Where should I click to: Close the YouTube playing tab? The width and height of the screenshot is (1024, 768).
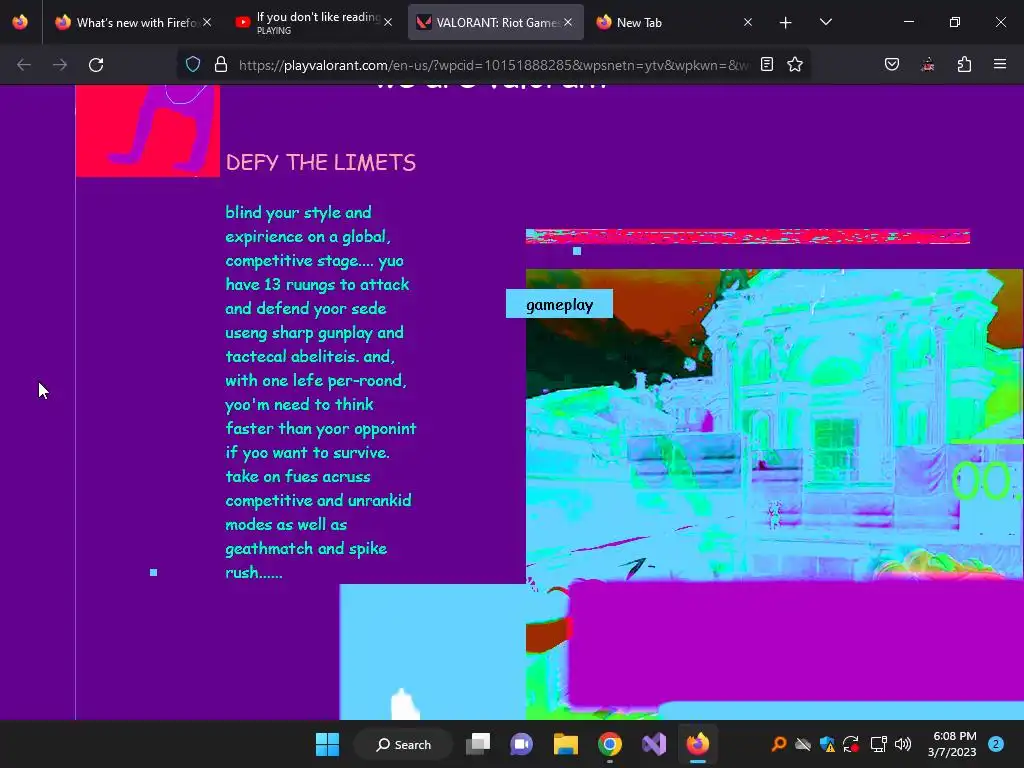coord(388,22)
